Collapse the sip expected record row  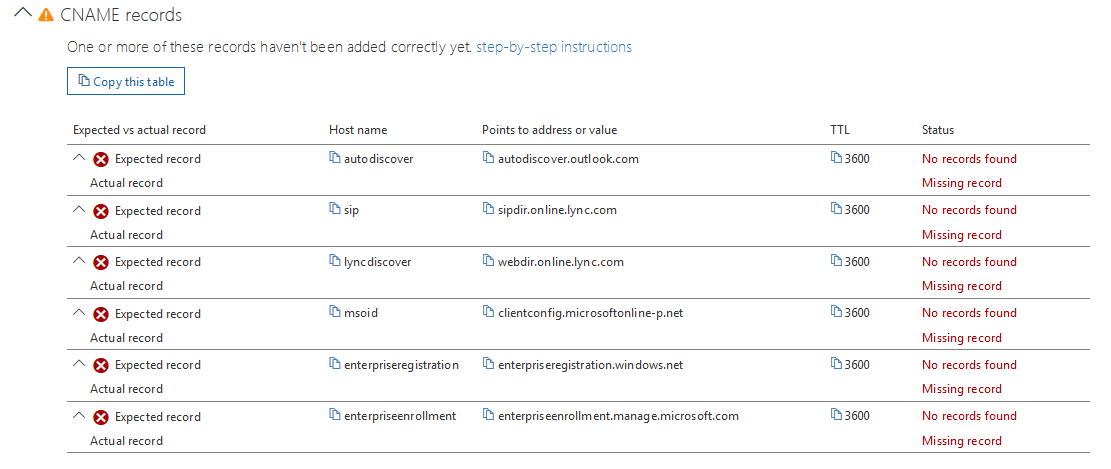coord(79,210)
